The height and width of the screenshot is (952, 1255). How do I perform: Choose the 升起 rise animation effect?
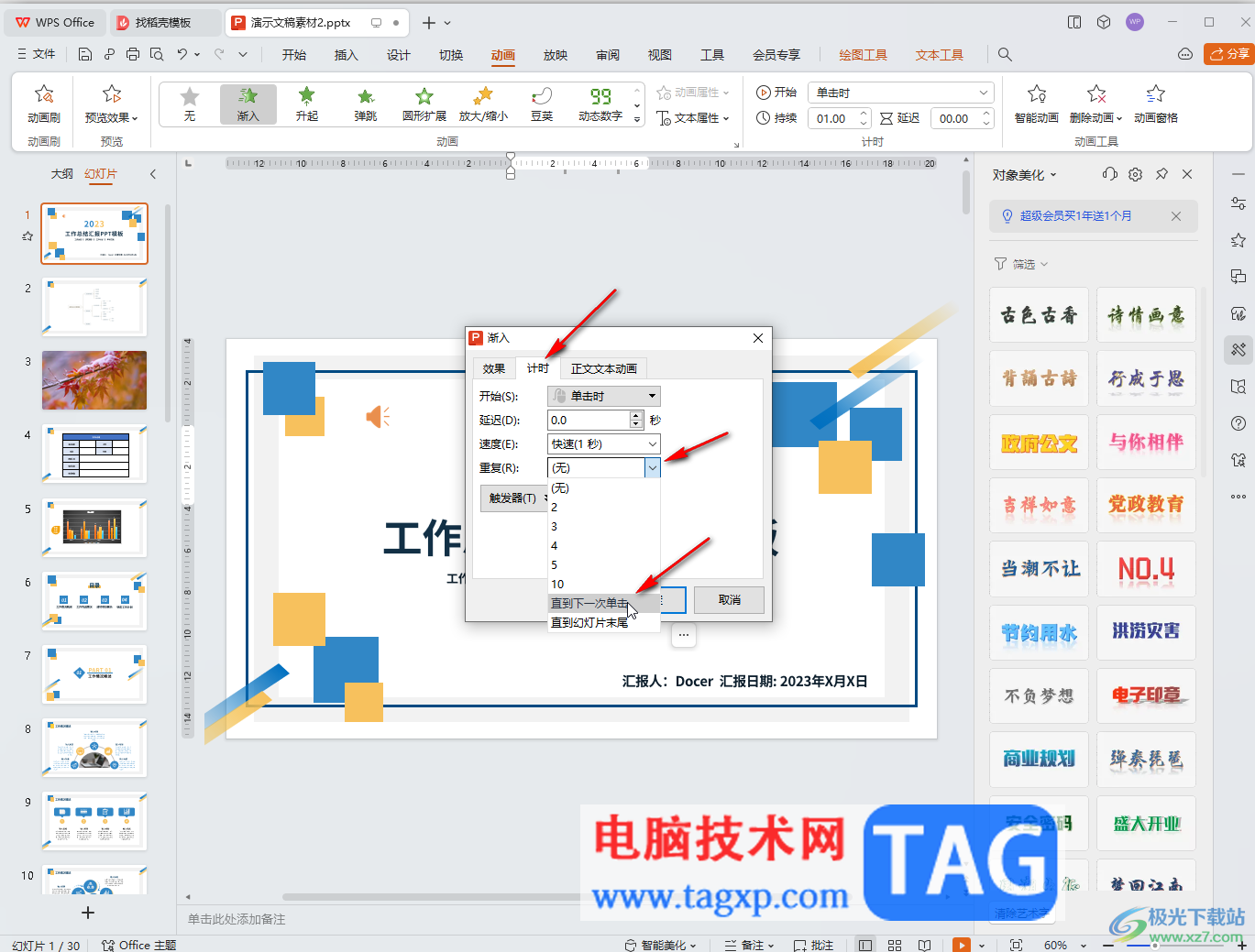[x=306, y=104]
